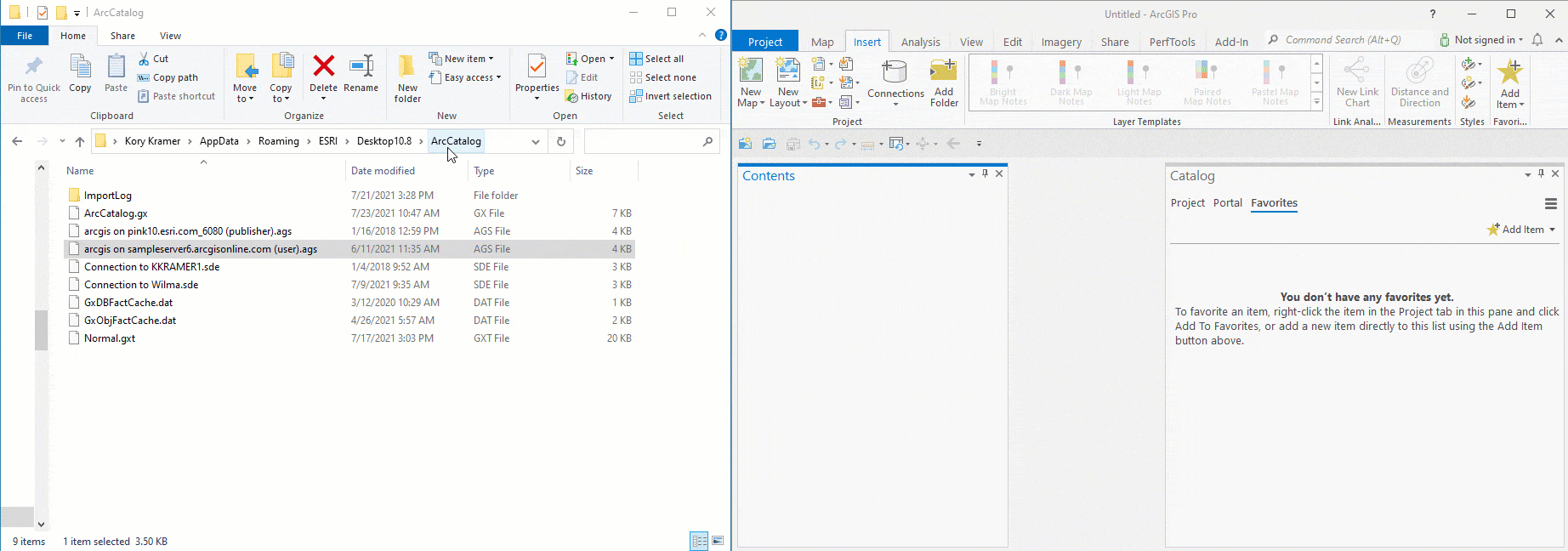The width and height of the screenshot is (1568, 551).
Task: Switch to the Analysis ribbon tab
Action: coord(921,42)
